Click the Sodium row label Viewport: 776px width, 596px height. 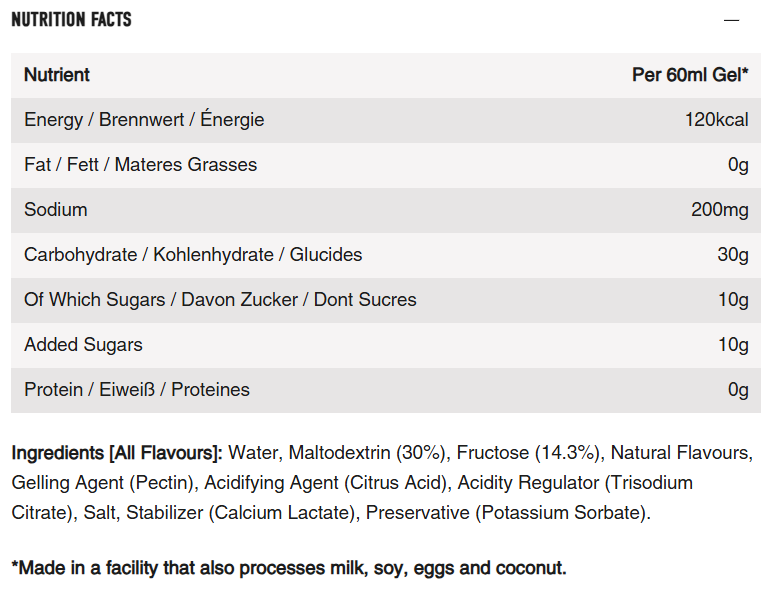pyautogui.click(x=56, y=210)
